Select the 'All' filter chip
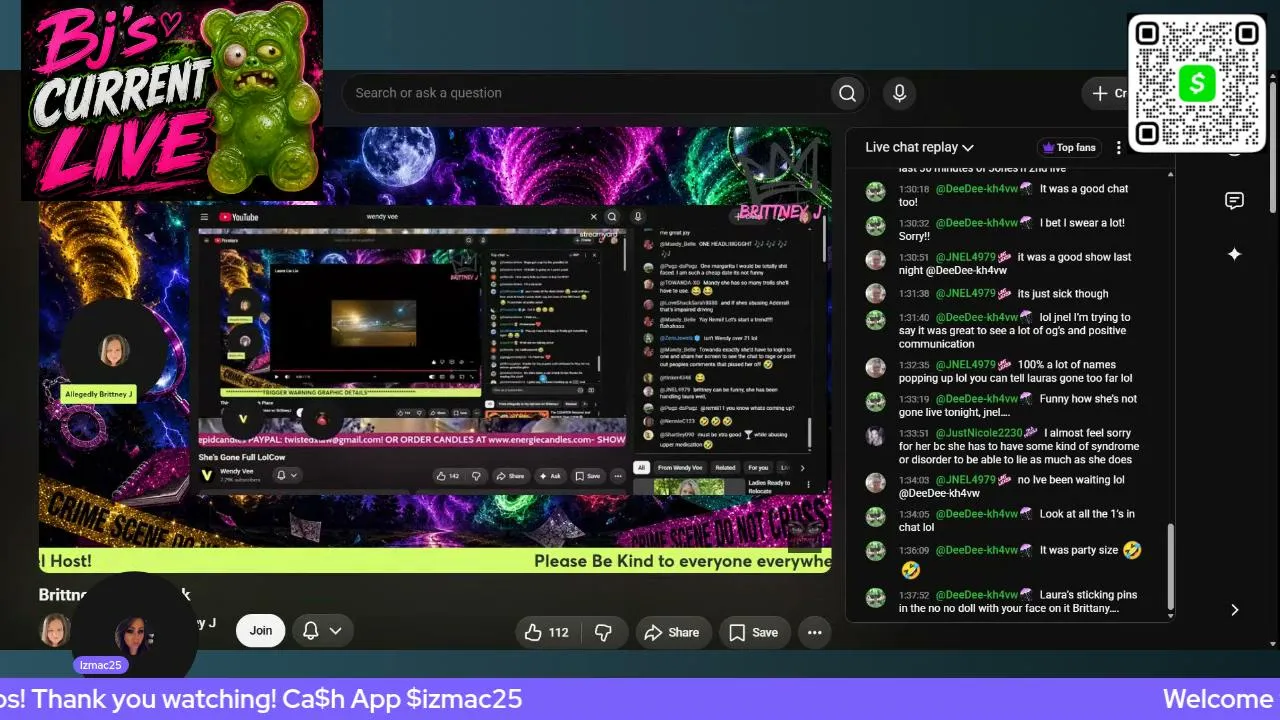This screenshot has width=1280, height=720. point(642,467)
